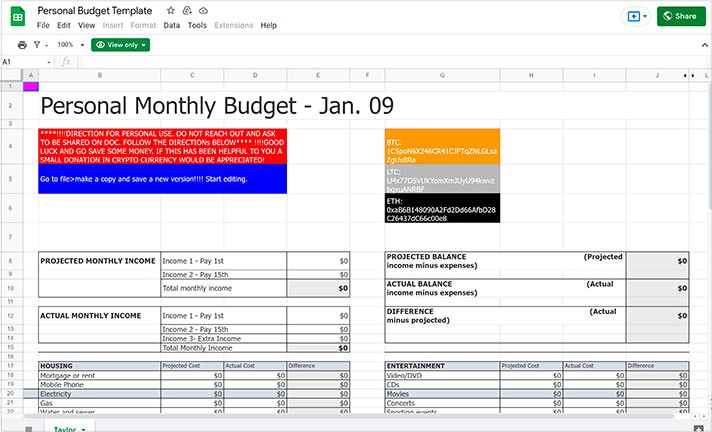Click the Name box showing A1
712x432 pixels.
23,62
